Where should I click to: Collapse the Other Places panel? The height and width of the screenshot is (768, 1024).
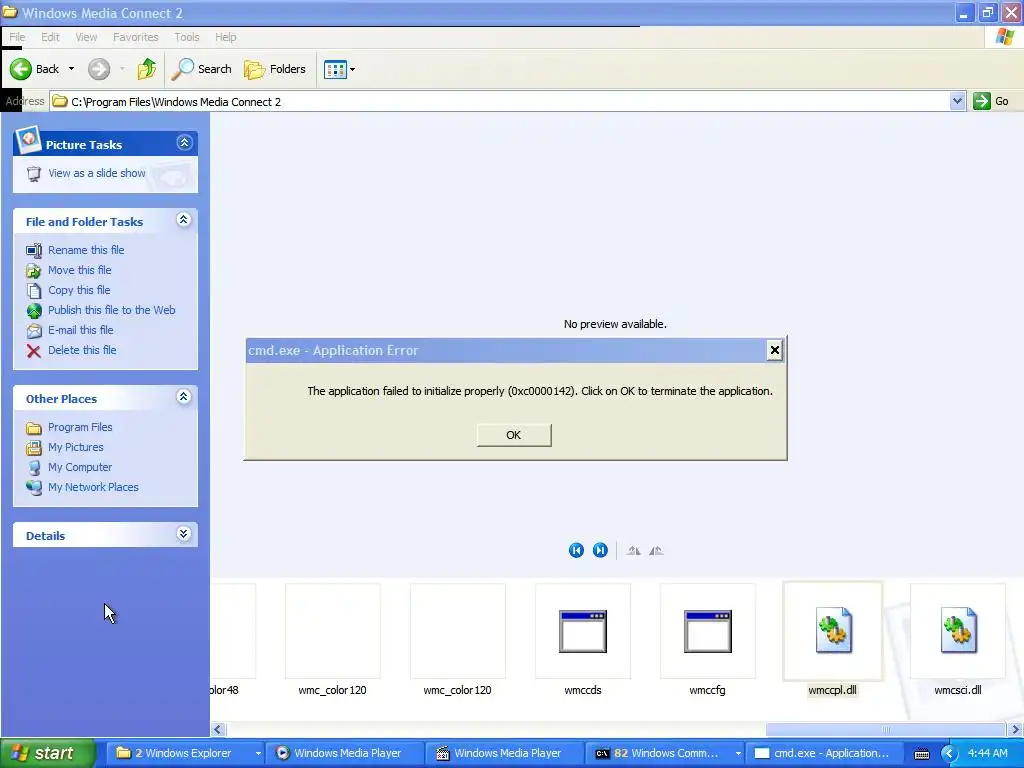184,397
